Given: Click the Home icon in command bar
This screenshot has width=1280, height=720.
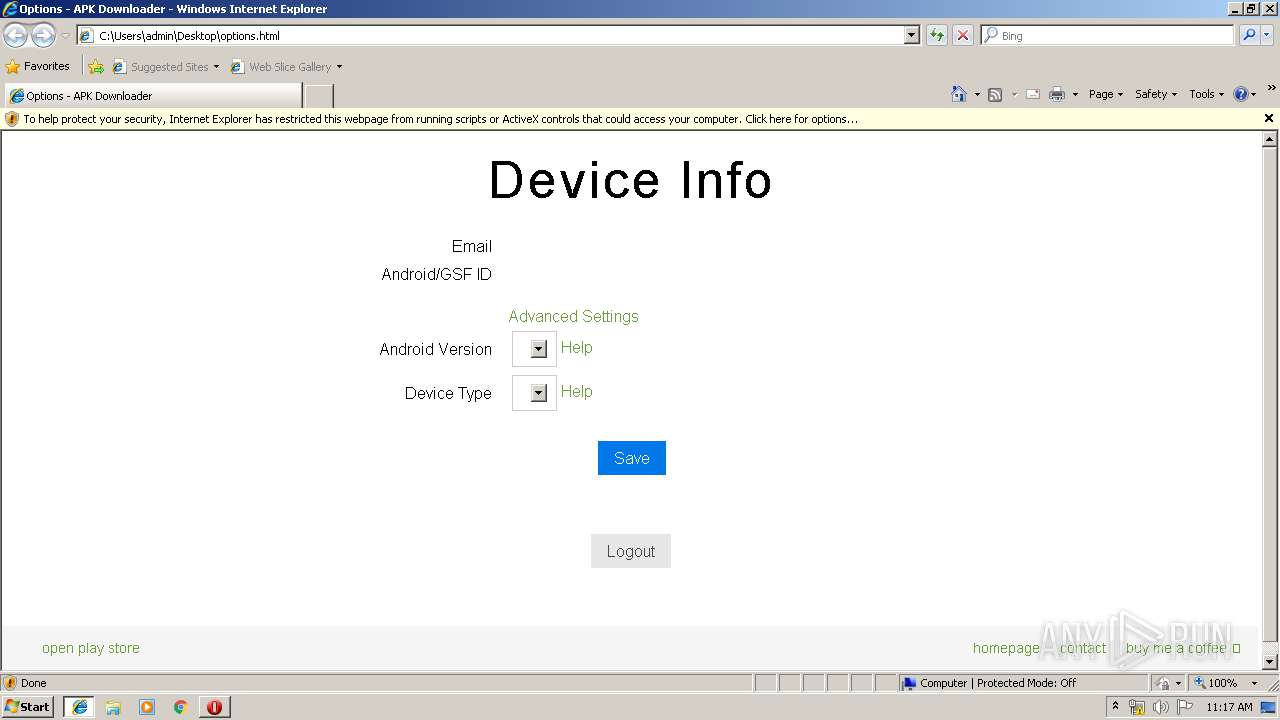Looking at the screenshot, I should tap(958, 94).
